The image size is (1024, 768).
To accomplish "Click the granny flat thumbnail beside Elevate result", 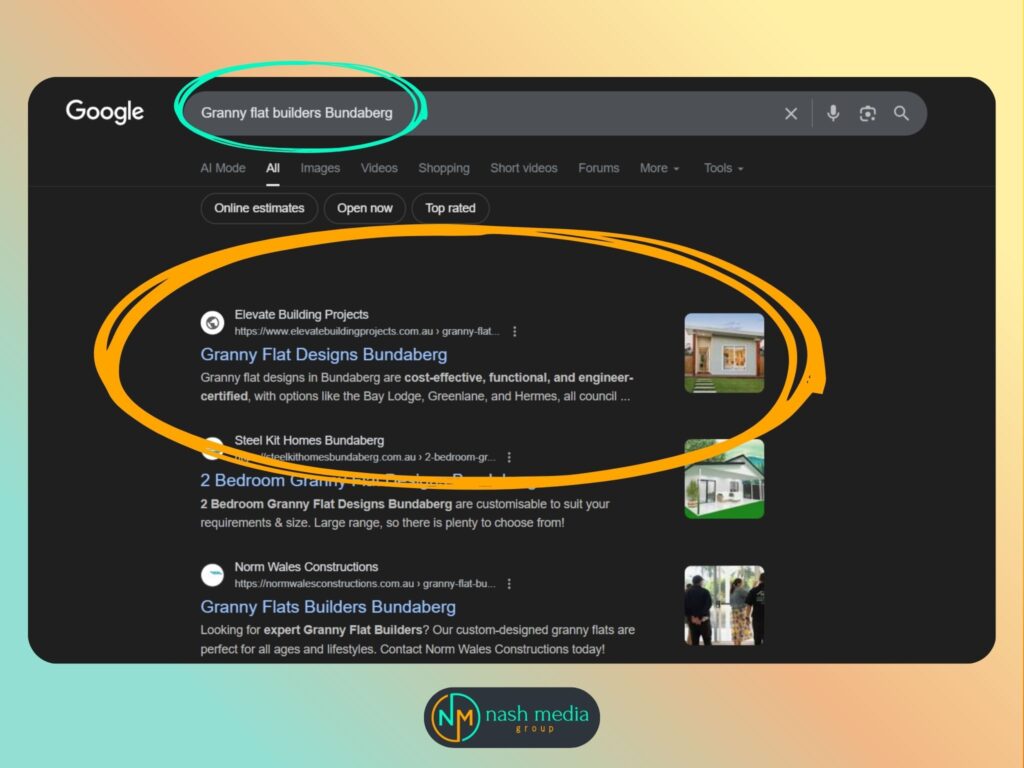I will 723,351.
